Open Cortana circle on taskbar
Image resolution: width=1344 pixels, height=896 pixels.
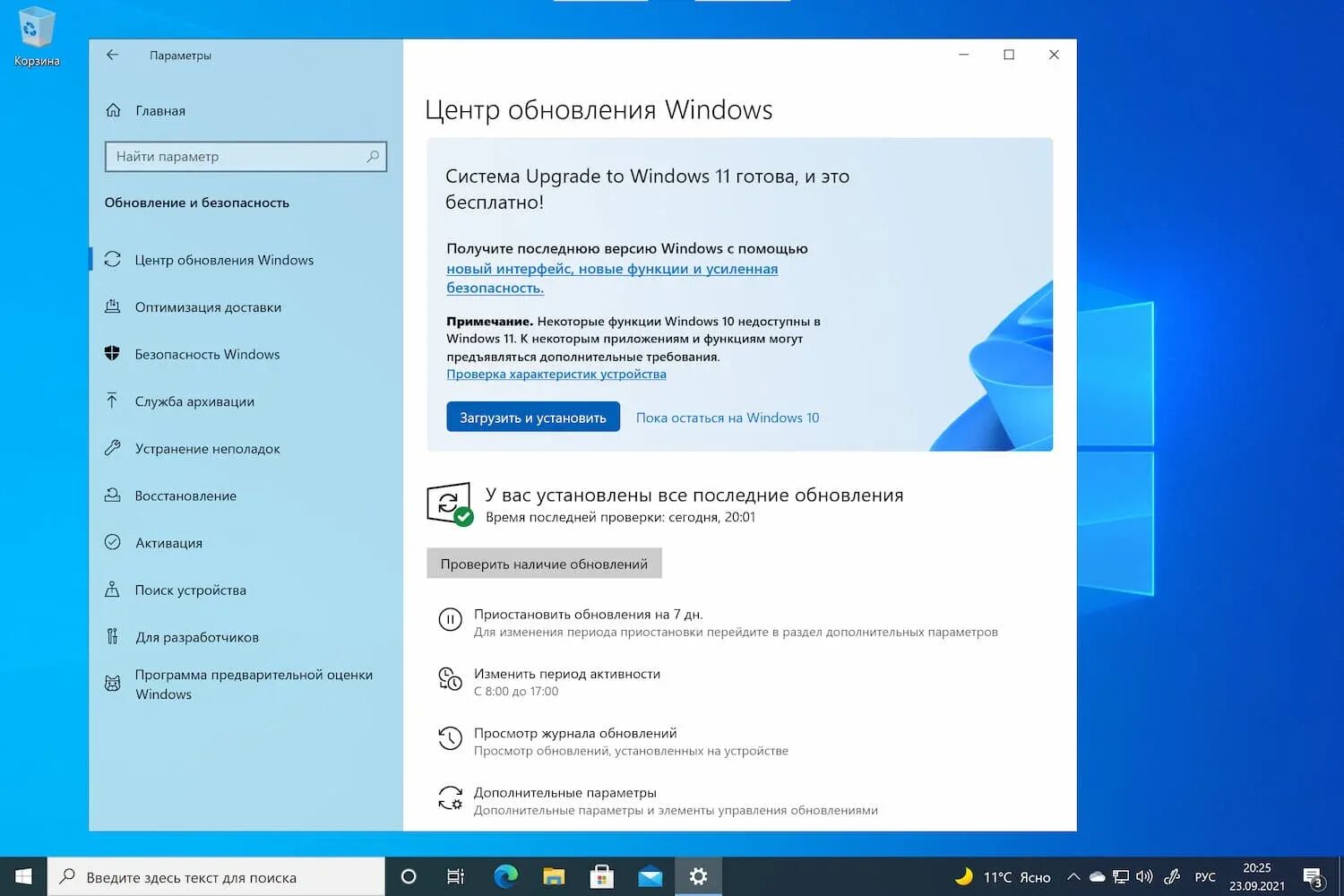coord(409,876)
